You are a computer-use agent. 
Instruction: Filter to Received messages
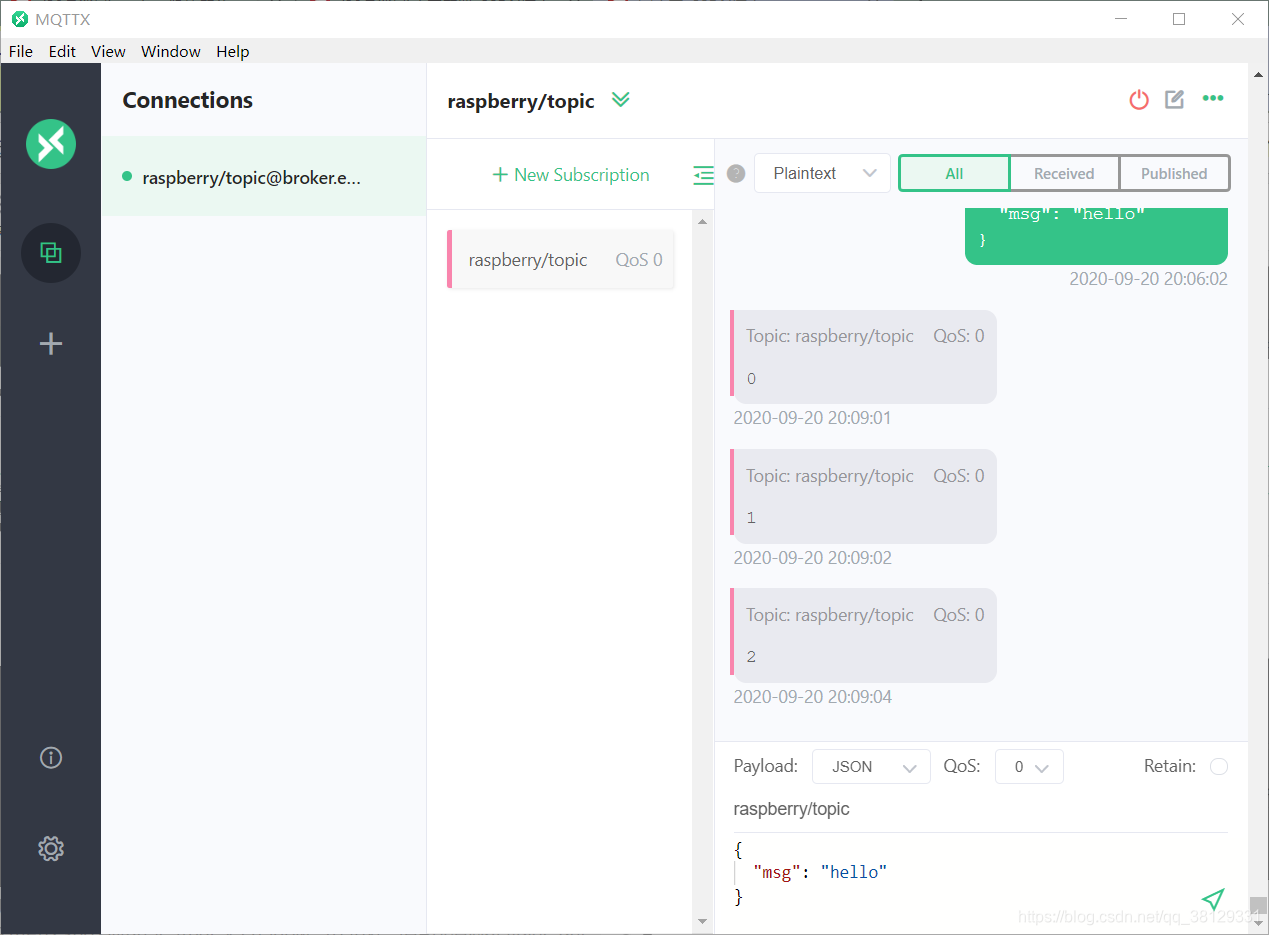click(1064, 173)
